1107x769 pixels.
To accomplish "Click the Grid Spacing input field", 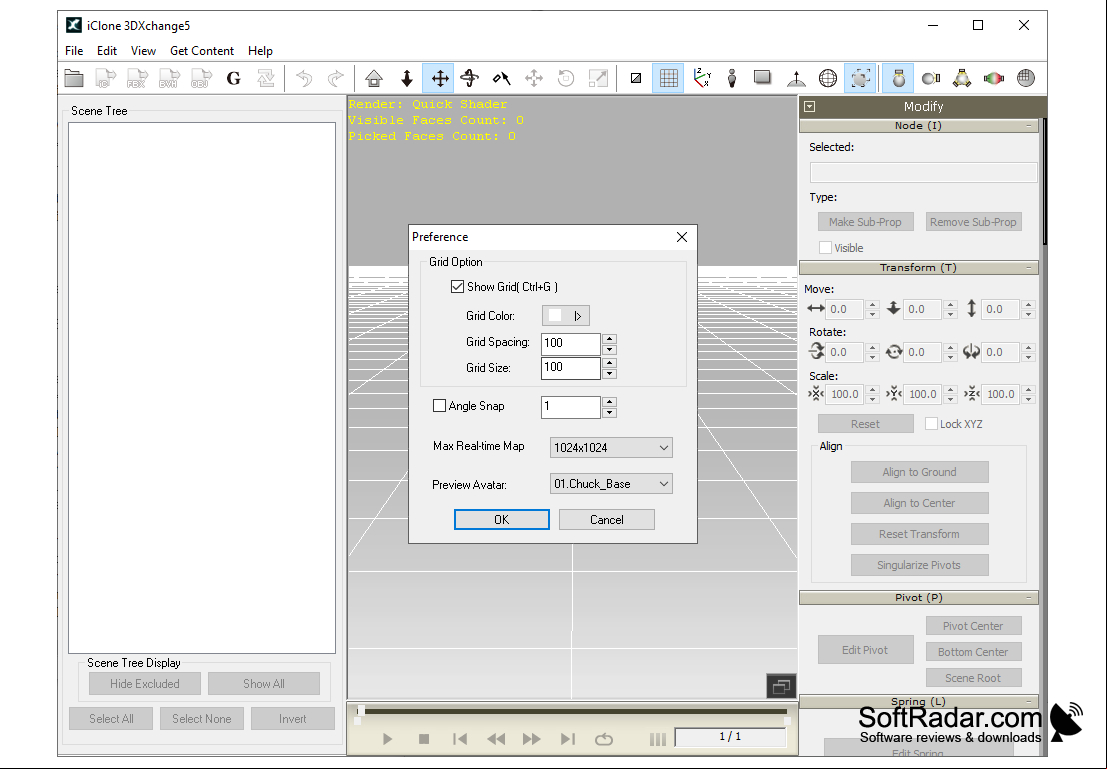I will click(570, 344).
